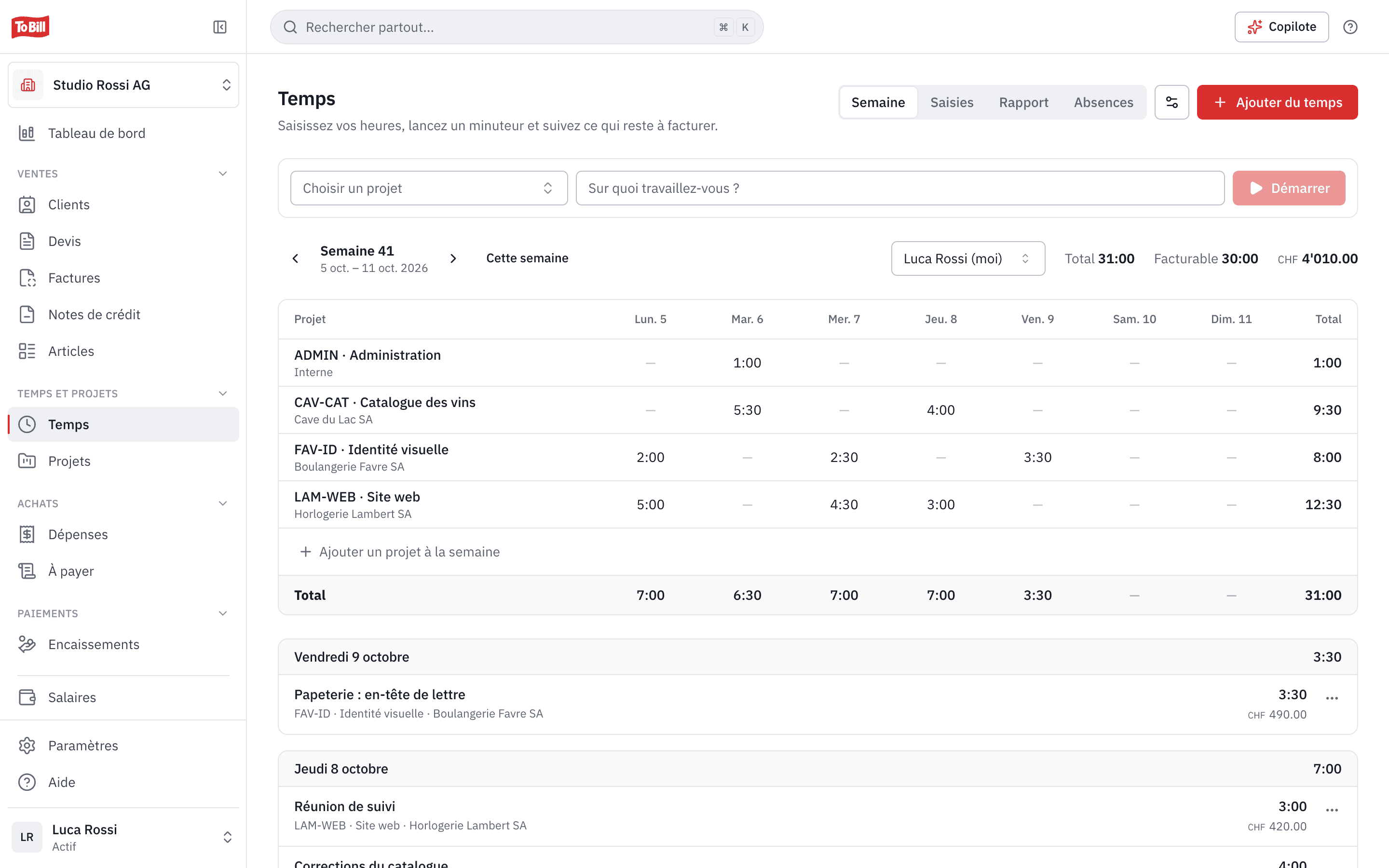Open Factures page
This screenshot has height=868, width=1389.
[123, 278]
